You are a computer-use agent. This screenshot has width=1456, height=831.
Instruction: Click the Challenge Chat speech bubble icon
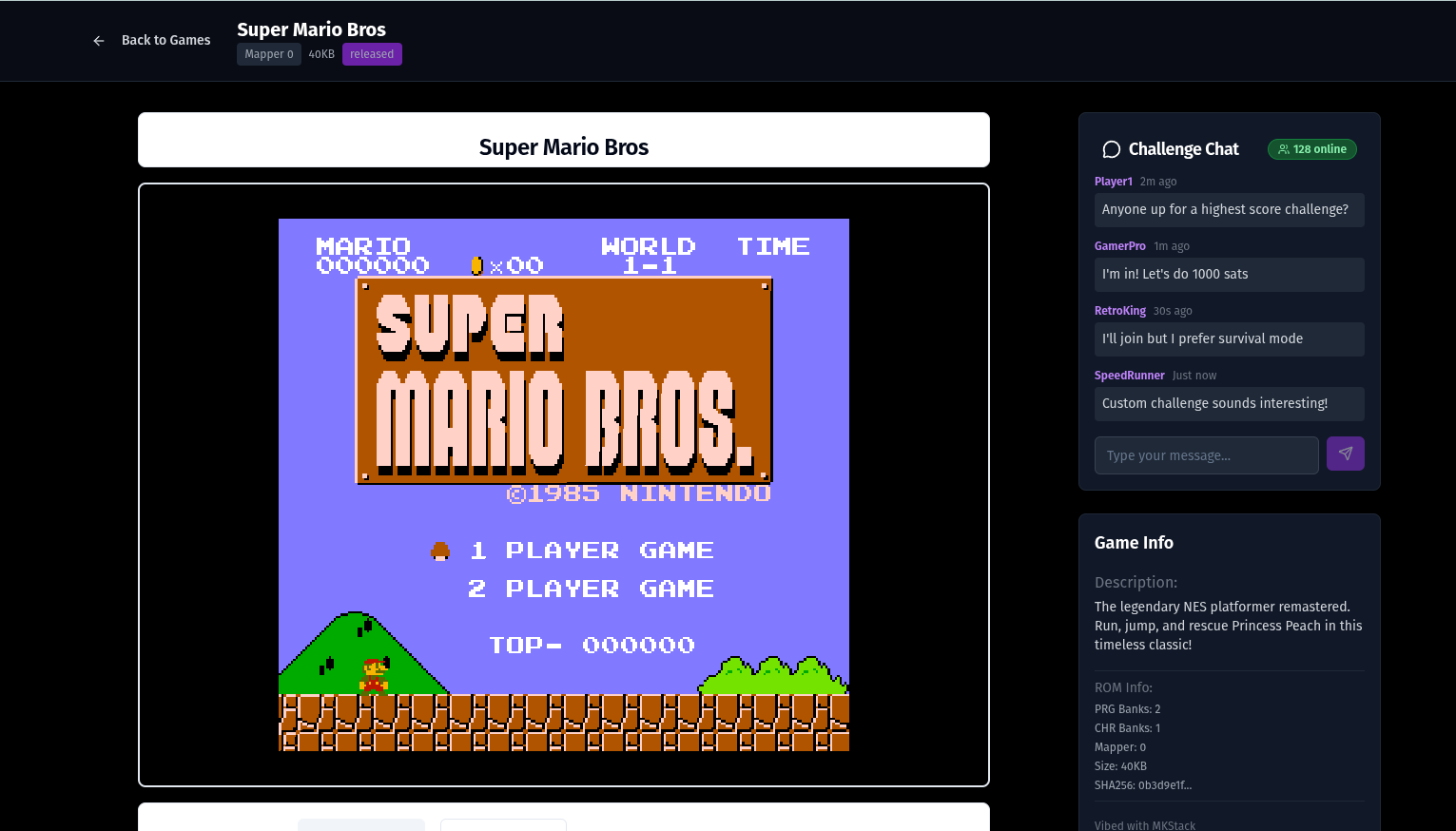(x=1111, y=149)
